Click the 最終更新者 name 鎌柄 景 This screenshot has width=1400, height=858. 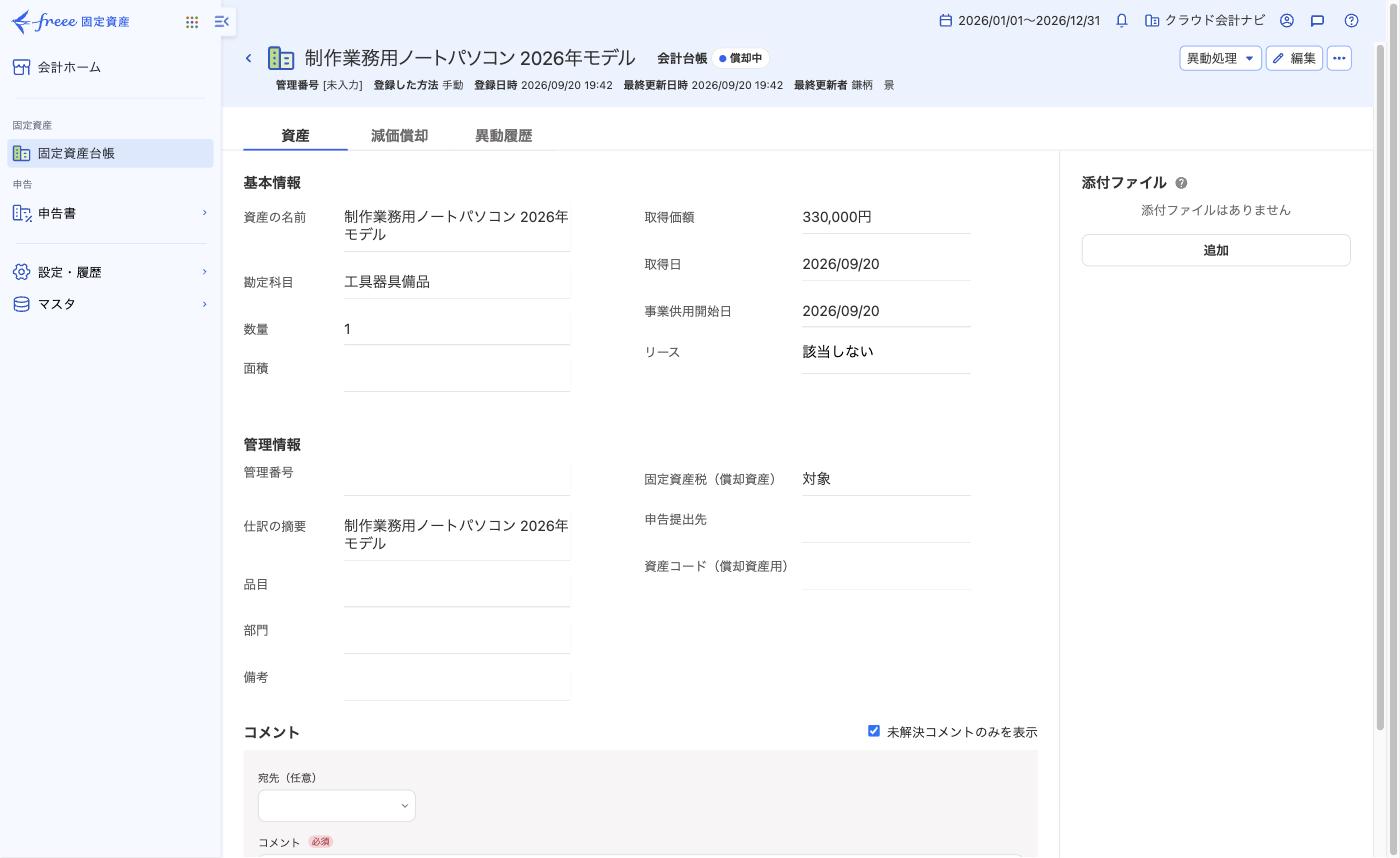873,86
